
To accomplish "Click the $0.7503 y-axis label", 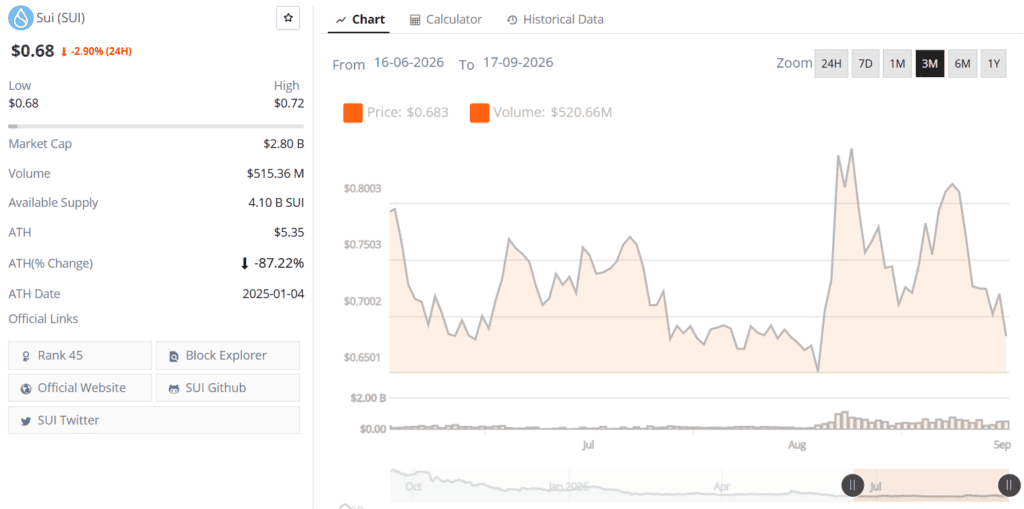I will [362, 245].
